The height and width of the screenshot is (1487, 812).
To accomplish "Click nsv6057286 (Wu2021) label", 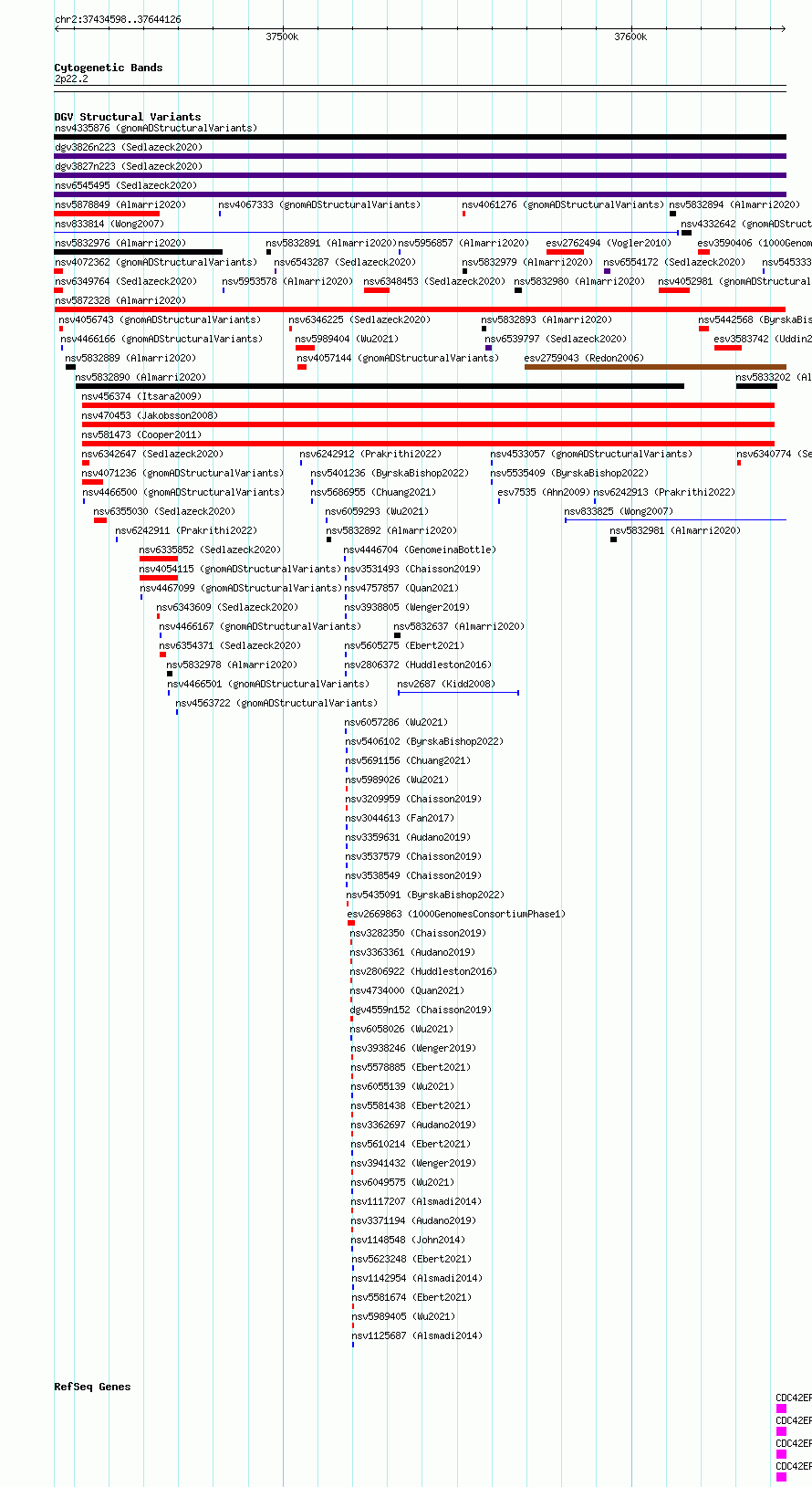I will [397, 722].
